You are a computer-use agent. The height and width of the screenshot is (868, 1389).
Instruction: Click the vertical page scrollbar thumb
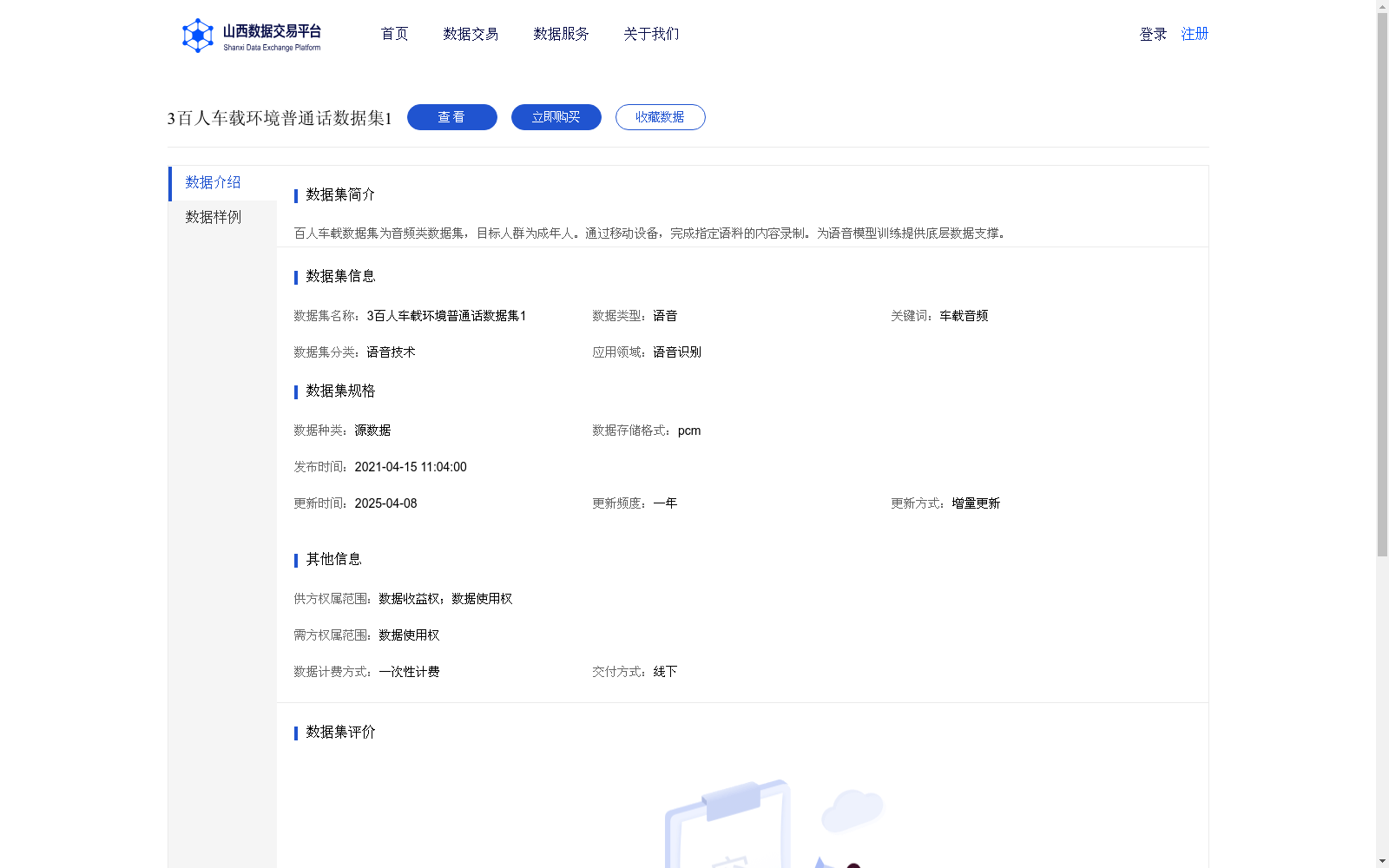[1382, 285]
